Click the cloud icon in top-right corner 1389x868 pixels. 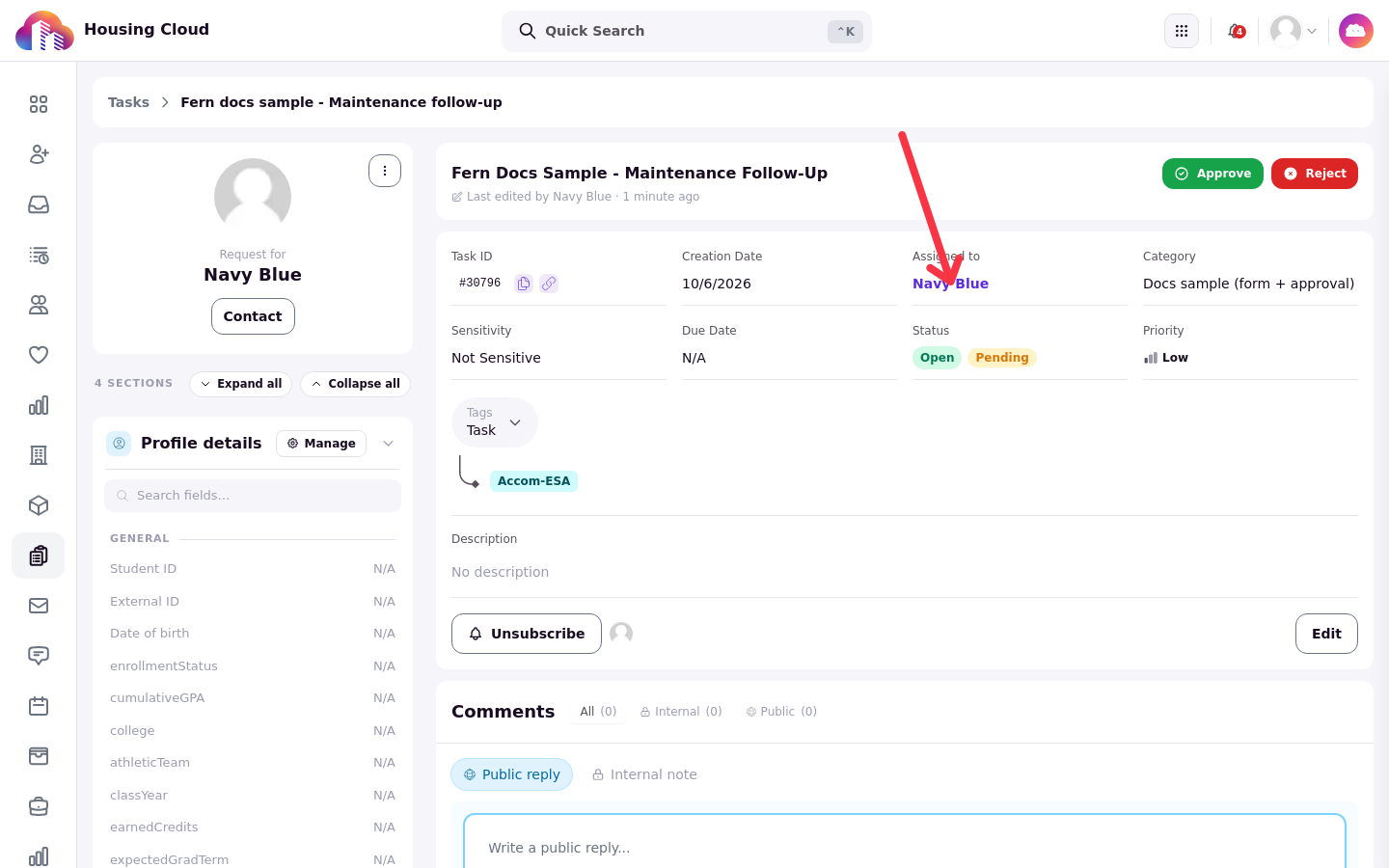pos(1356,31)
